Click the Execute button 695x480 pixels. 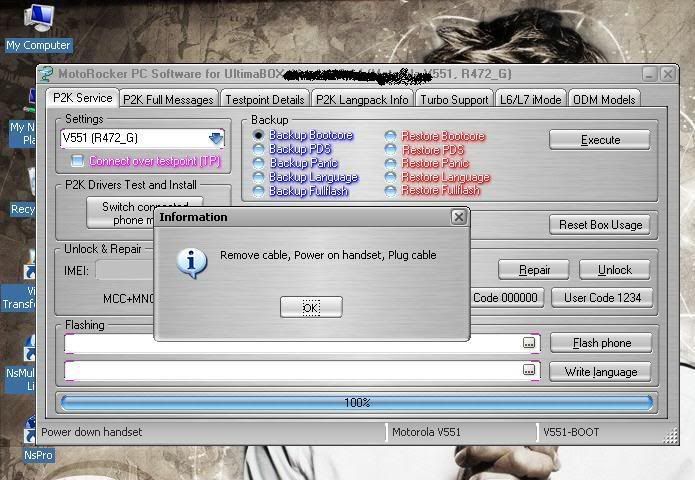[x=600, y=140]
